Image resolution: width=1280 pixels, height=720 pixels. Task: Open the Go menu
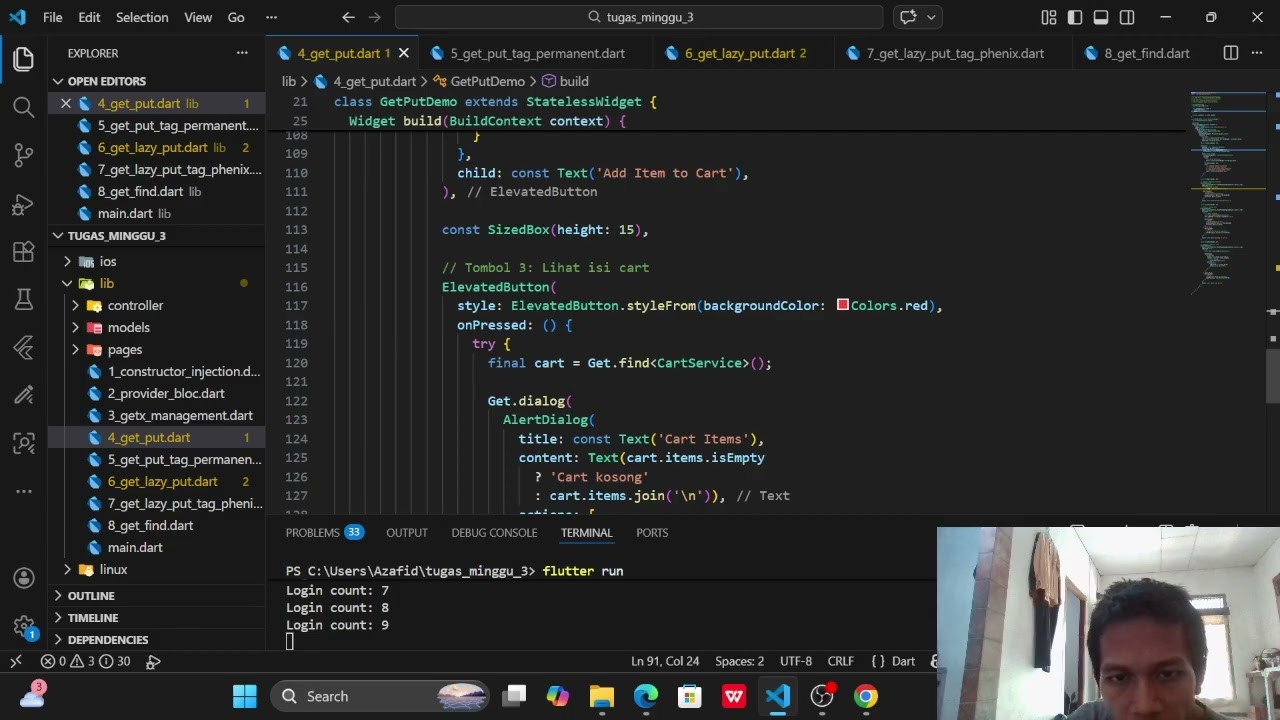(236, 17)
